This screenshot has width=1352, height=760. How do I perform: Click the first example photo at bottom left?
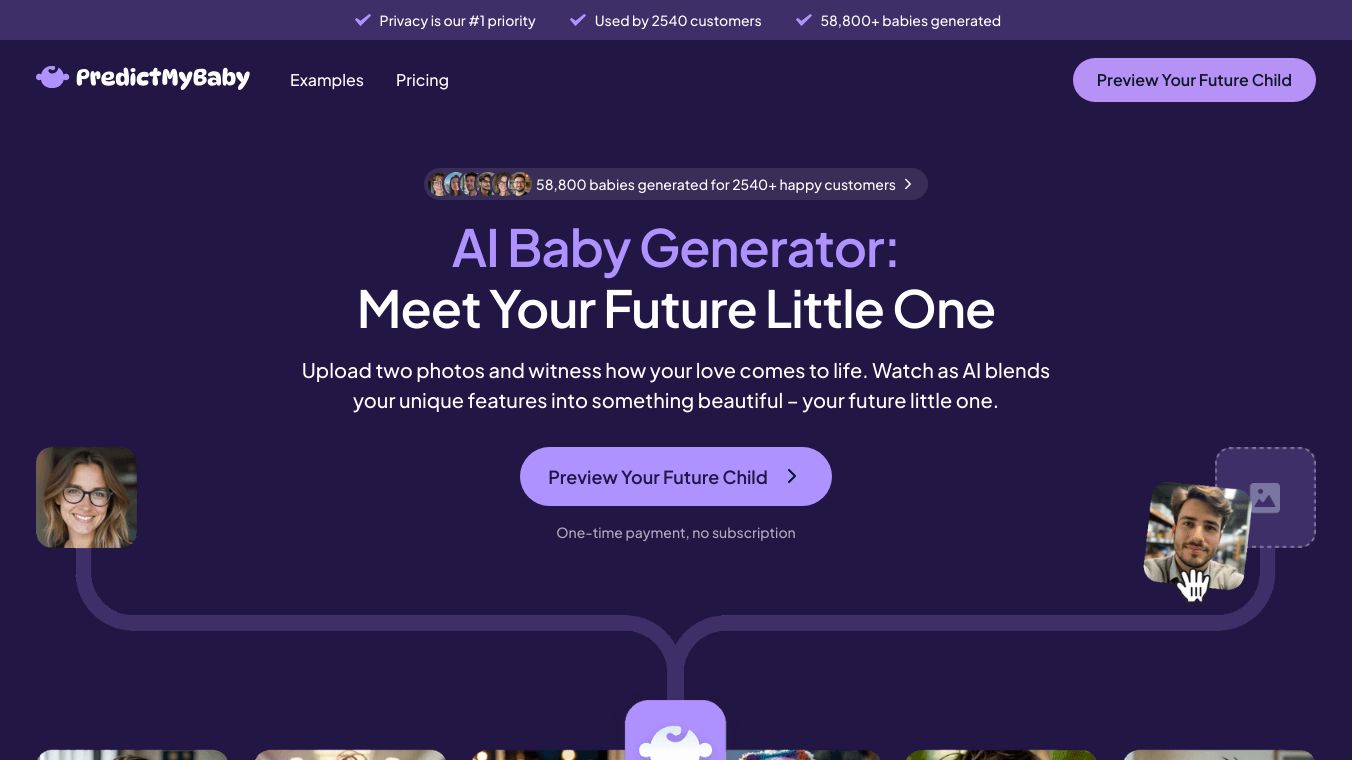133,755
